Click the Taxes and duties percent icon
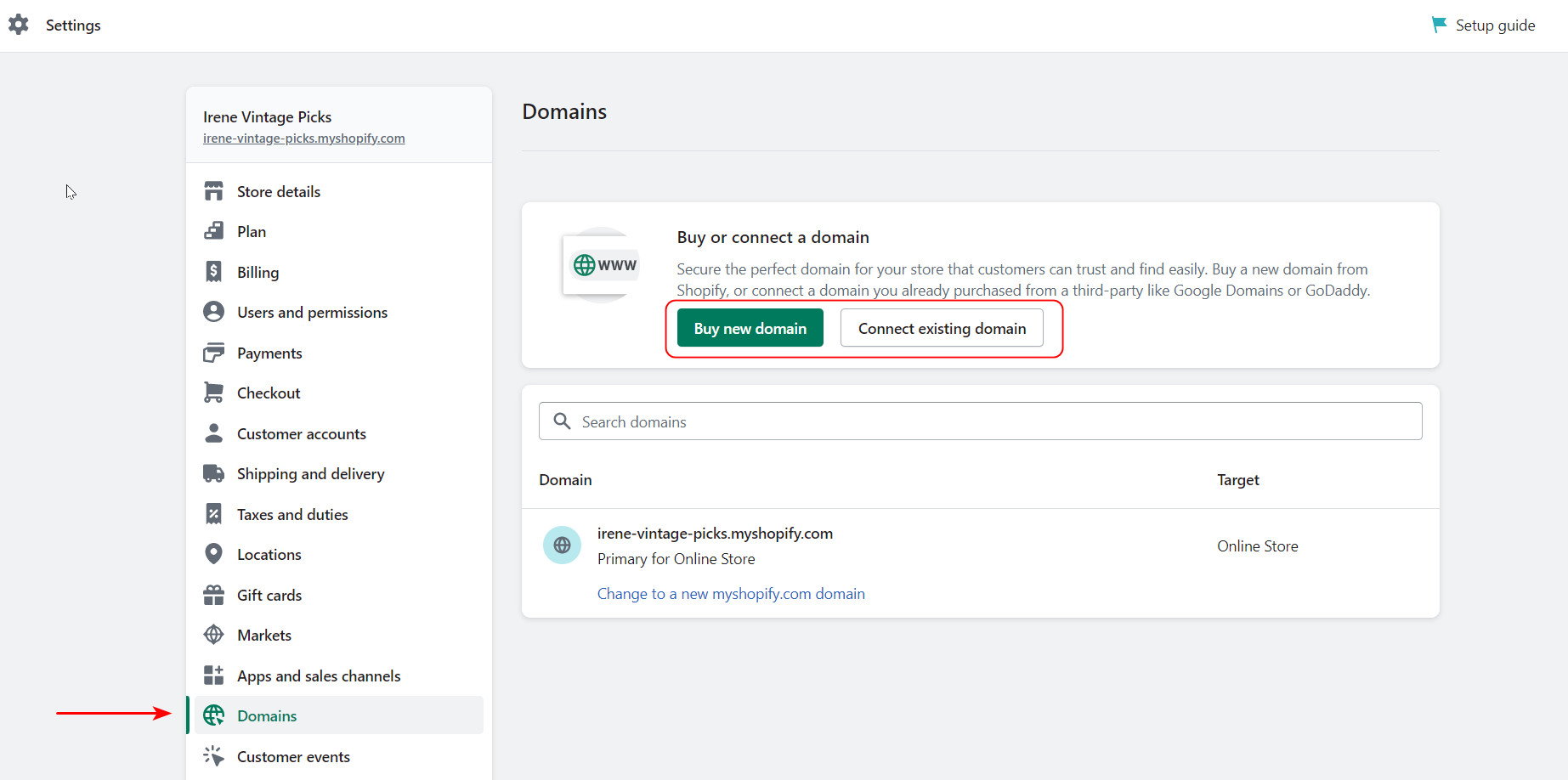 pos(213,514)
